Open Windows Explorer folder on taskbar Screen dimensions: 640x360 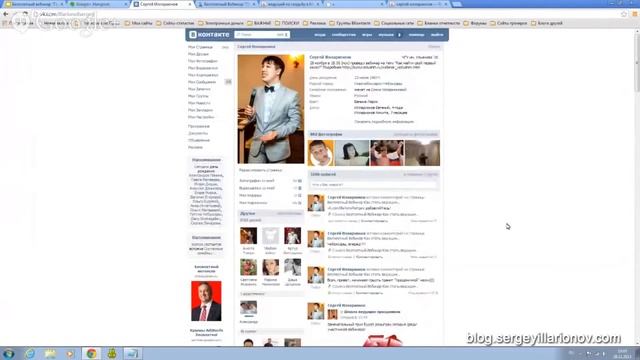coord(50,353)
